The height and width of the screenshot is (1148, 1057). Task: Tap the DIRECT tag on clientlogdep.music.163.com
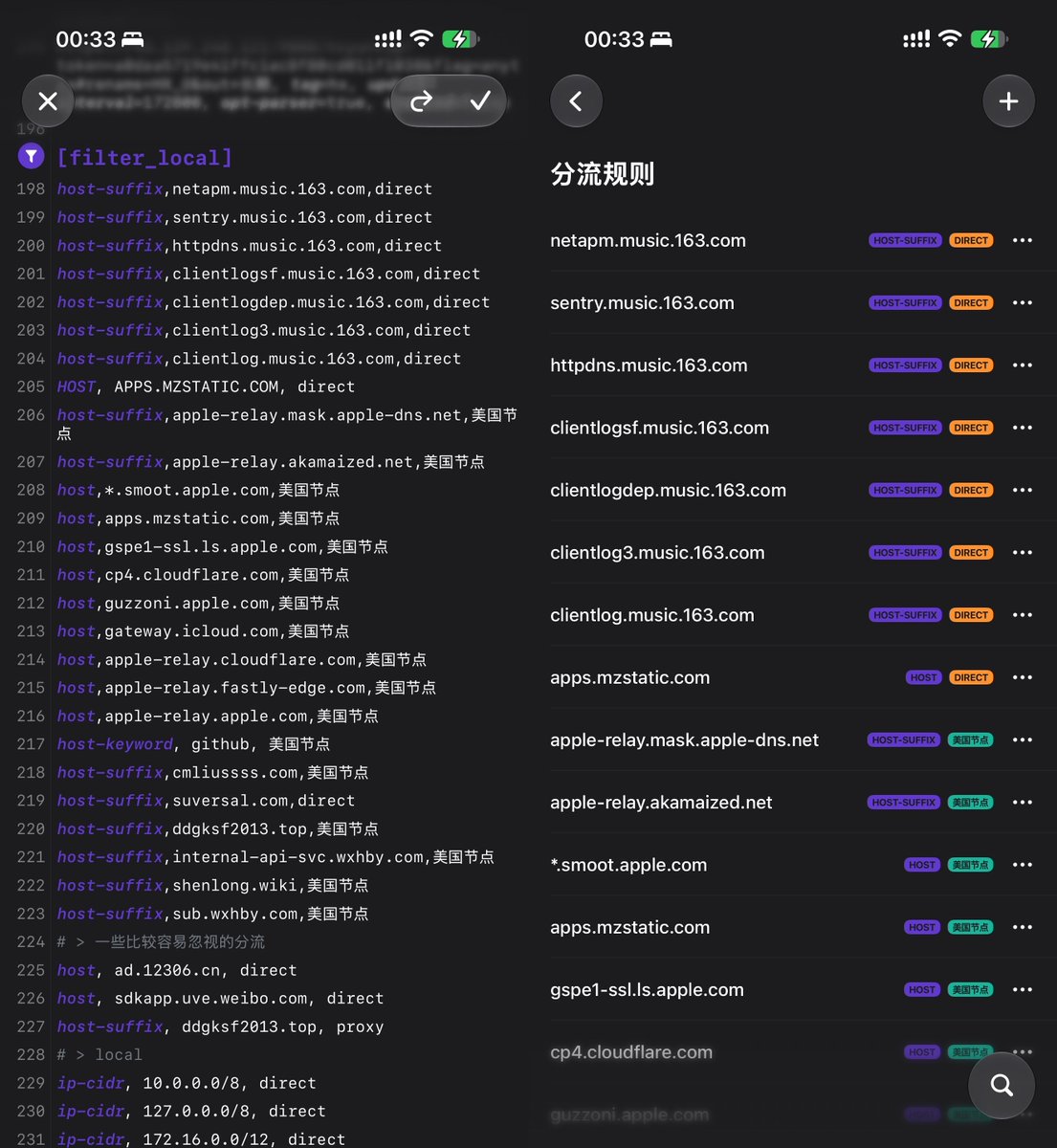coord(971,490)
